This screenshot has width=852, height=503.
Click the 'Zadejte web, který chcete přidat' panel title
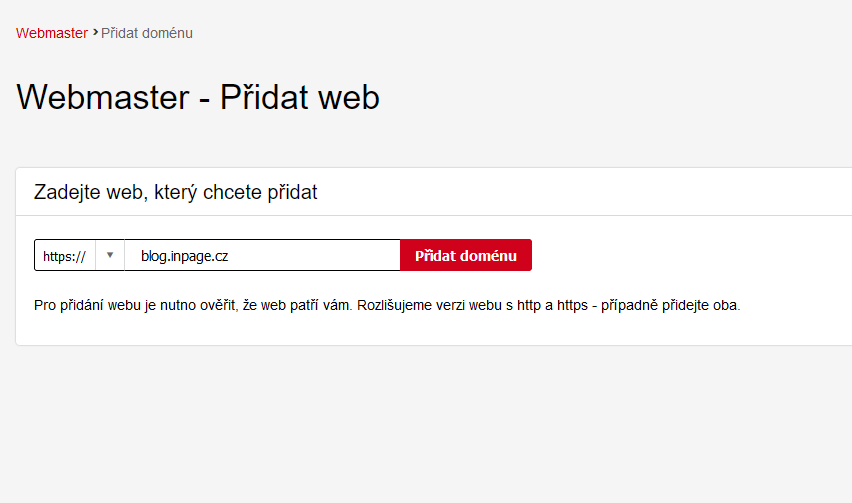coord(176,192)
